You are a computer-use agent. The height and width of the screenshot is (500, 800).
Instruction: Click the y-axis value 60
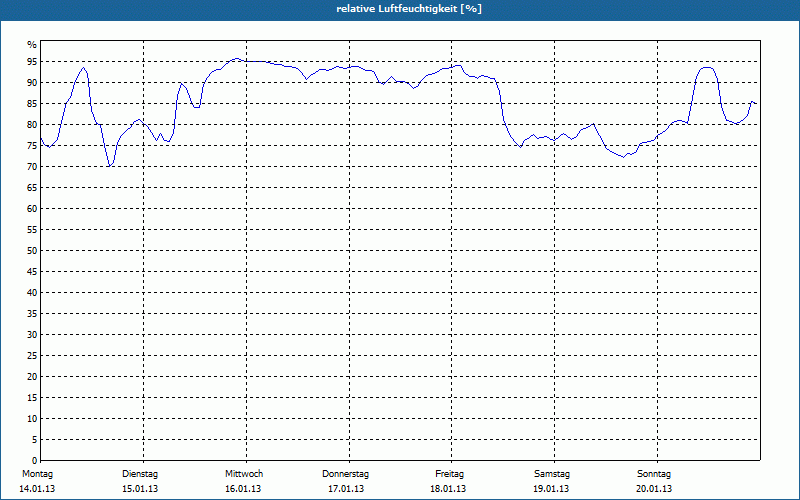[x=32, y=209]
